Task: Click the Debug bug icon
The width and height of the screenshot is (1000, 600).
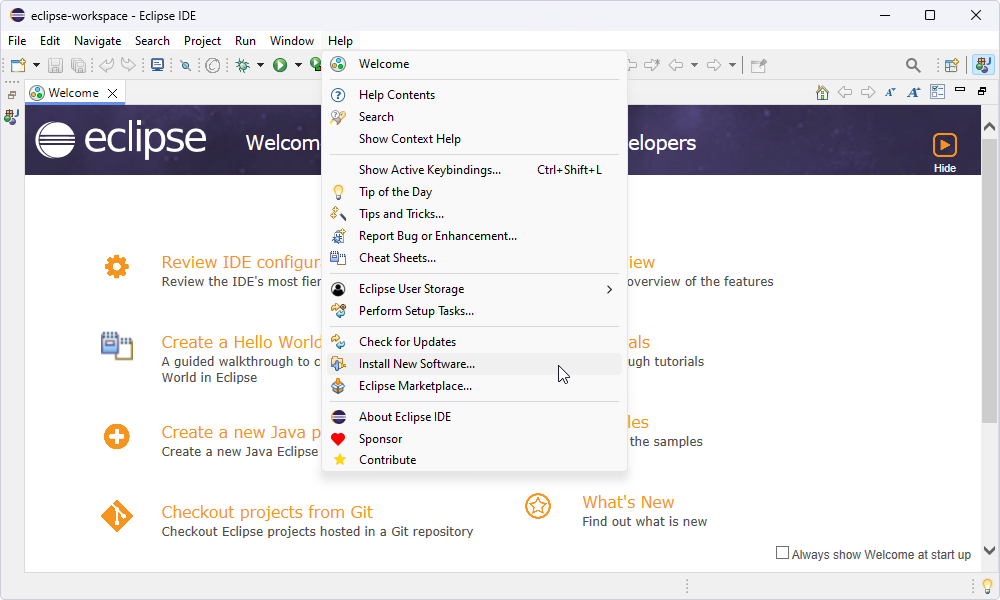Action: pyautogui.click(x=242, y=65)
